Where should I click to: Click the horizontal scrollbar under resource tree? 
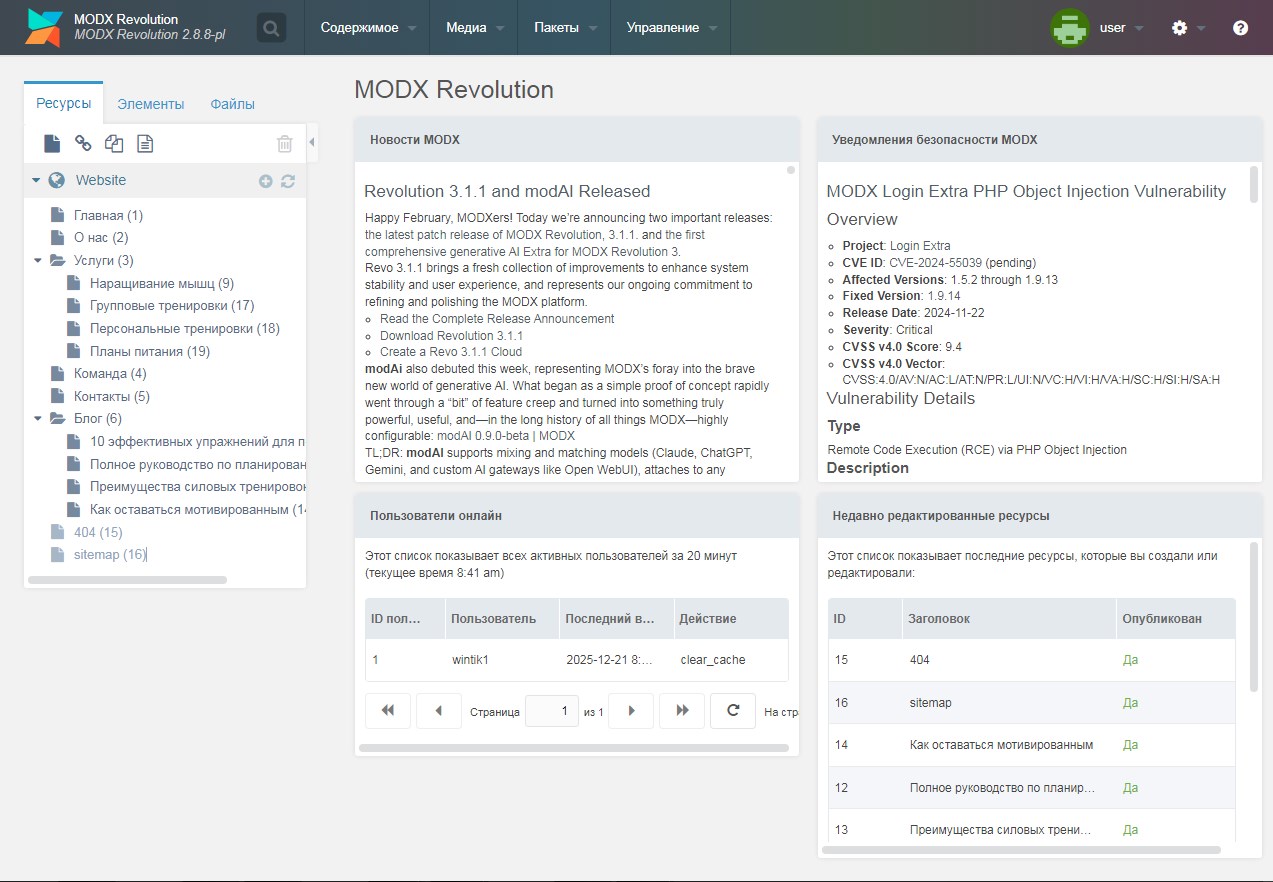[128, 580]
